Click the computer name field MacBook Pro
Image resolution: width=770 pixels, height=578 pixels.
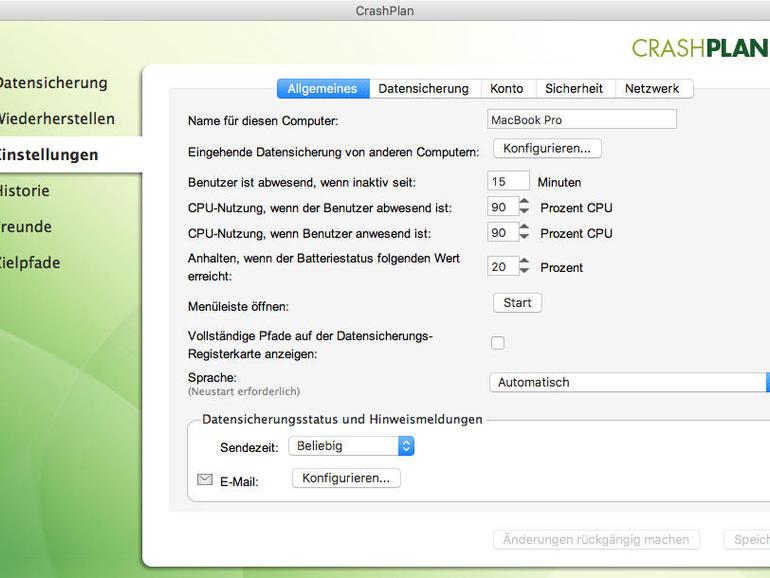click(x=582, y=120)
